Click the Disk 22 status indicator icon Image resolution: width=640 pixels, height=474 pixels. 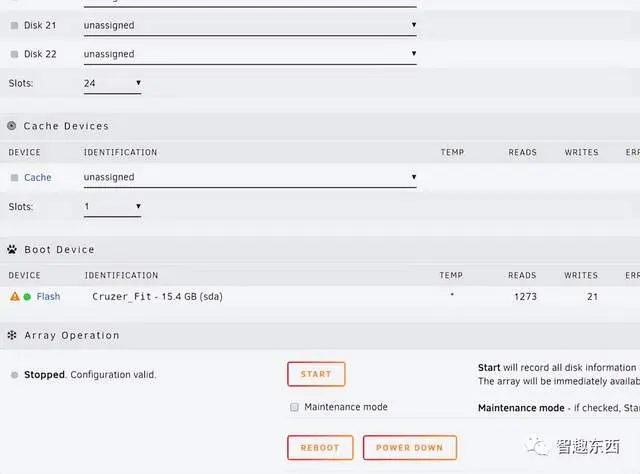tap(14, 54)
